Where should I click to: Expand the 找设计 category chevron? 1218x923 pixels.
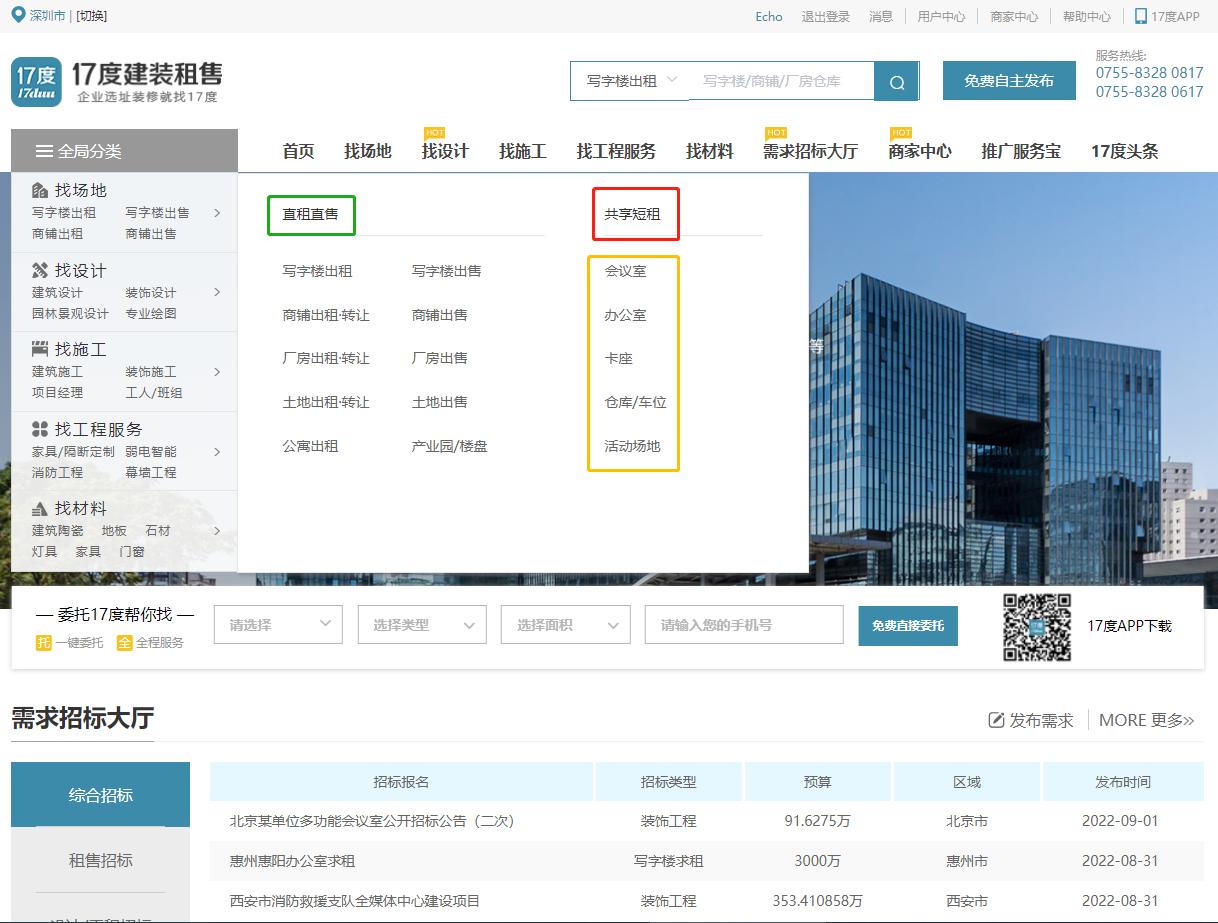click(x=217, y=292)
